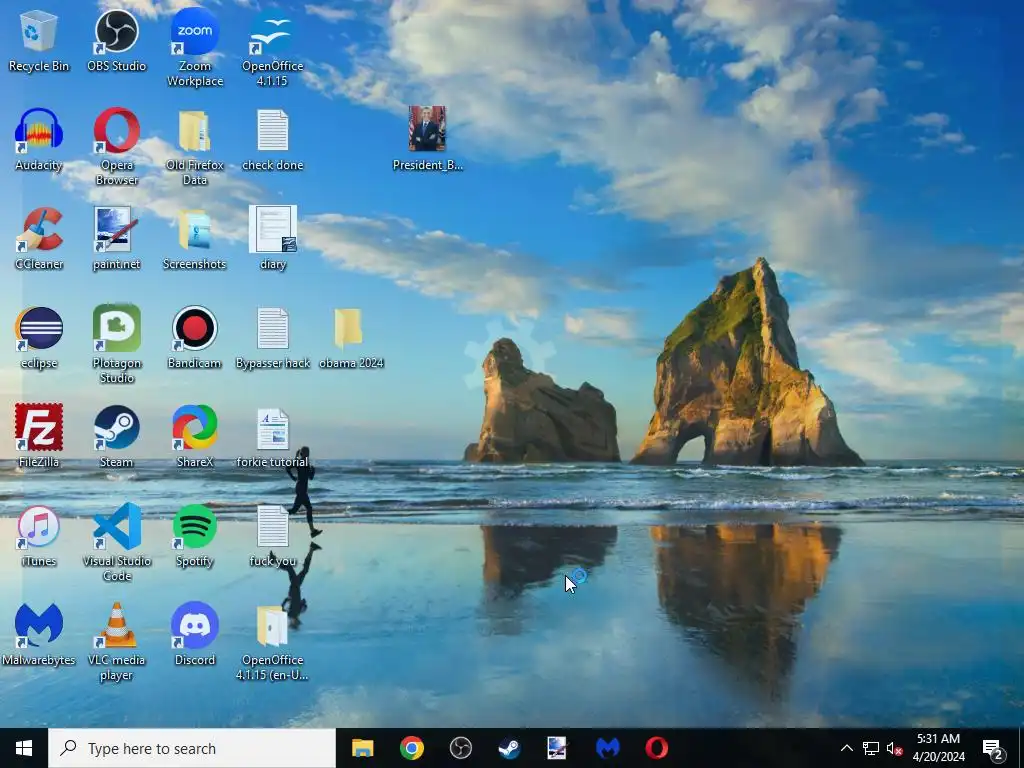Open Steam from the taskbar
Screen dimensions: 1024x768
(509, 748)
